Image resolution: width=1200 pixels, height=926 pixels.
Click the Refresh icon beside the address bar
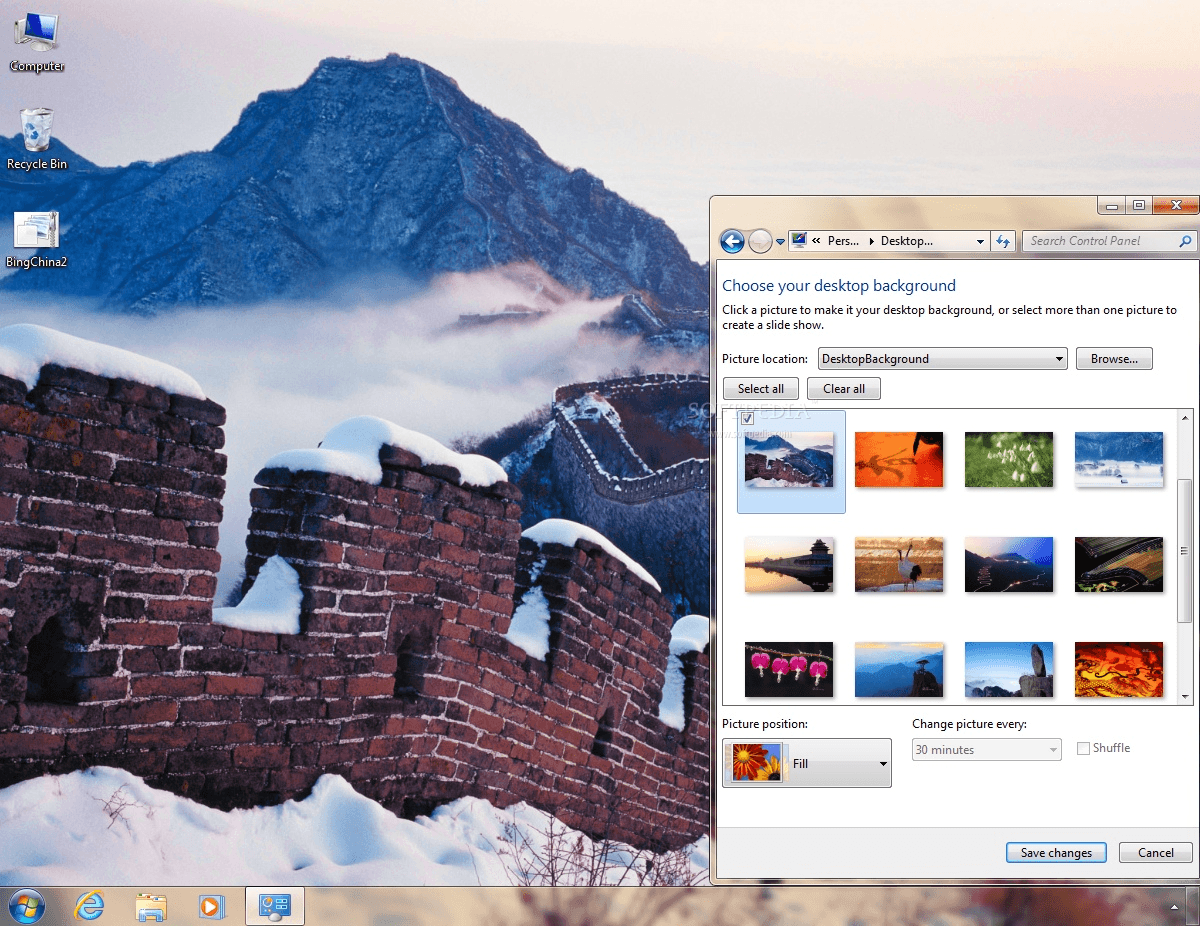point(1003,240)
